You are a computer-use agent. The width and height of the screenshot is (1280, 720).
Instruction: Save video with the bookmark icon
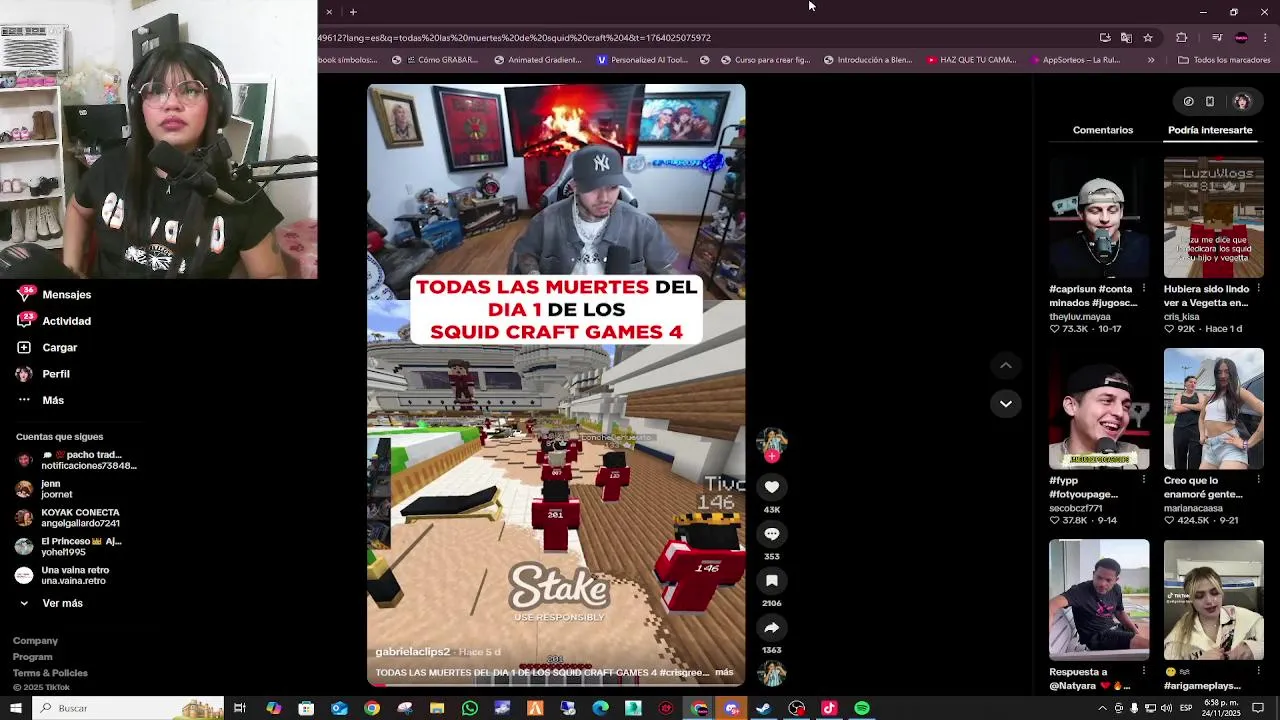tap(771, 581)
